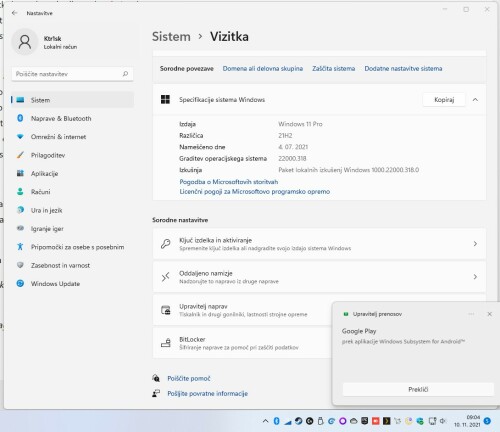Close the Upravitelj prenosov notification
The image size is (500, 432).
point(489,314)
